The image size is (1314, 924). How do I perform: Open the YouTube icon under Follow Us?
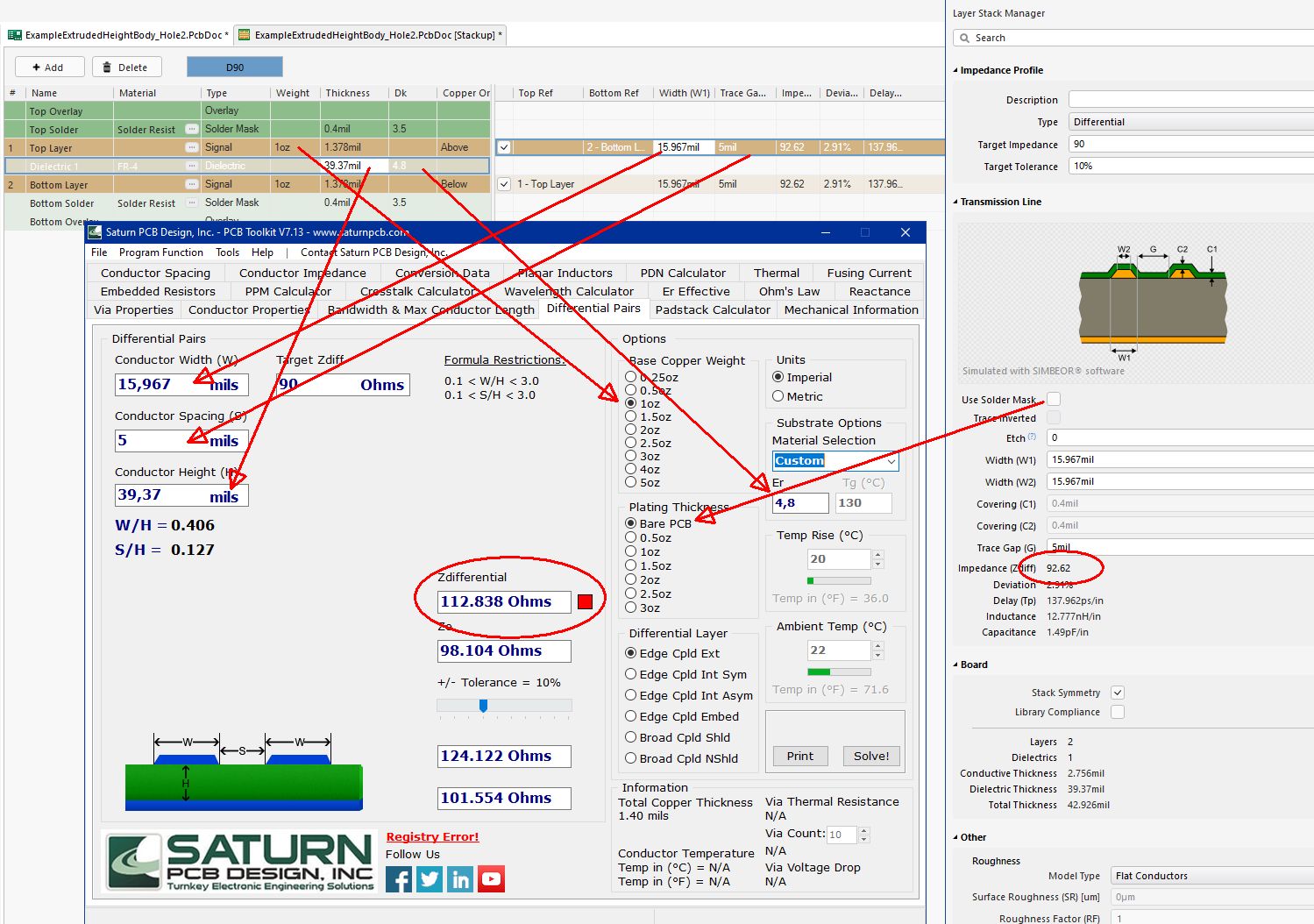[492, 878]
